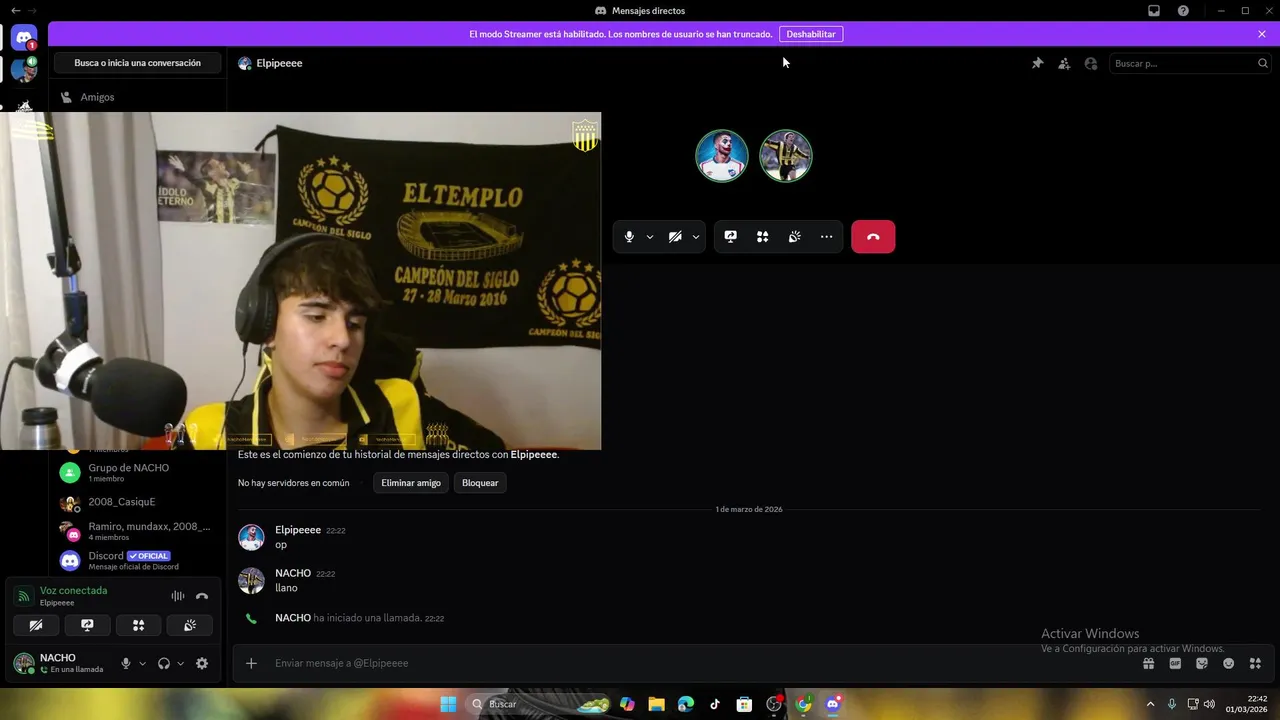This screenshot has height=720, width=1280.
Task: Show the user profile panel
Action: (x=1091, y=63)
